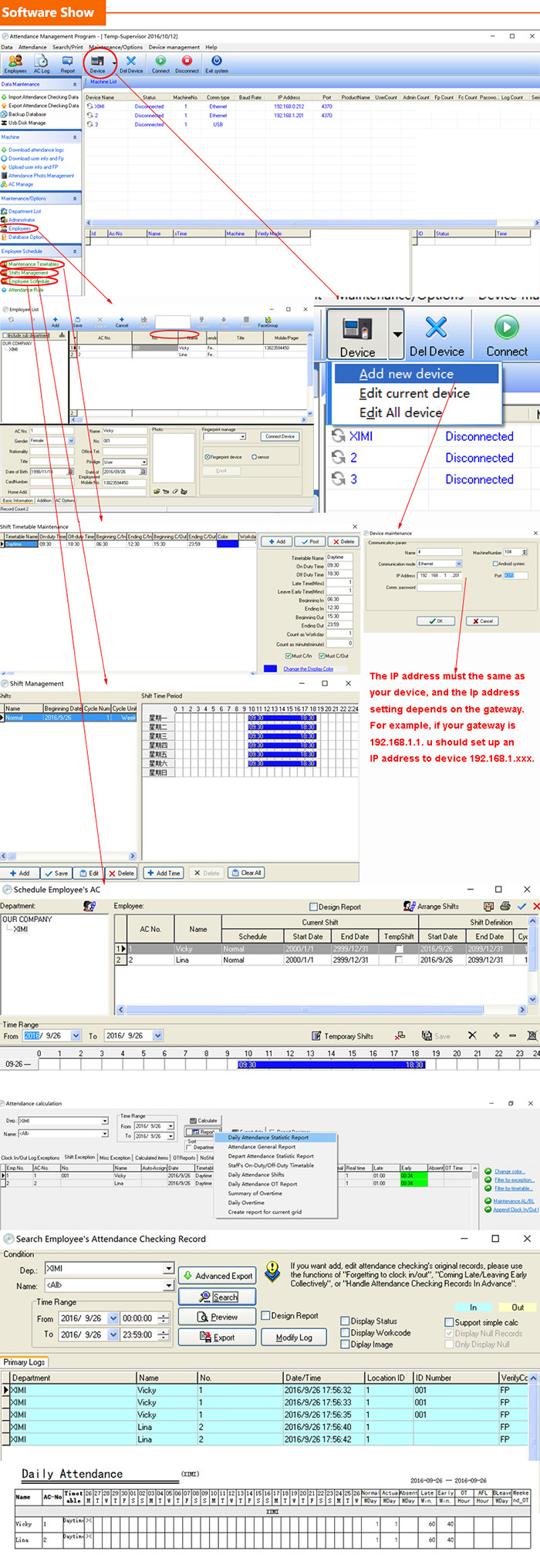The width and height of the screenshot is (540, 1568).
Task: Open the Attendance menu in main window
Action: pos(32,47)
